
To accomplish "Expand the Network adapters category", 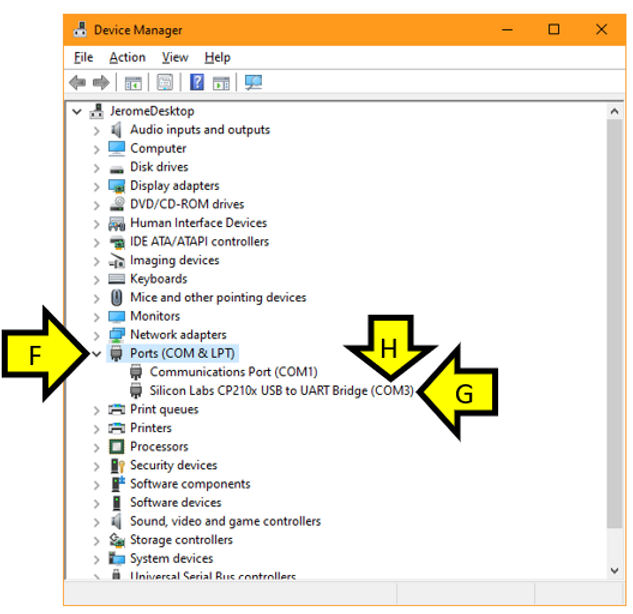I will coord(97,335).
